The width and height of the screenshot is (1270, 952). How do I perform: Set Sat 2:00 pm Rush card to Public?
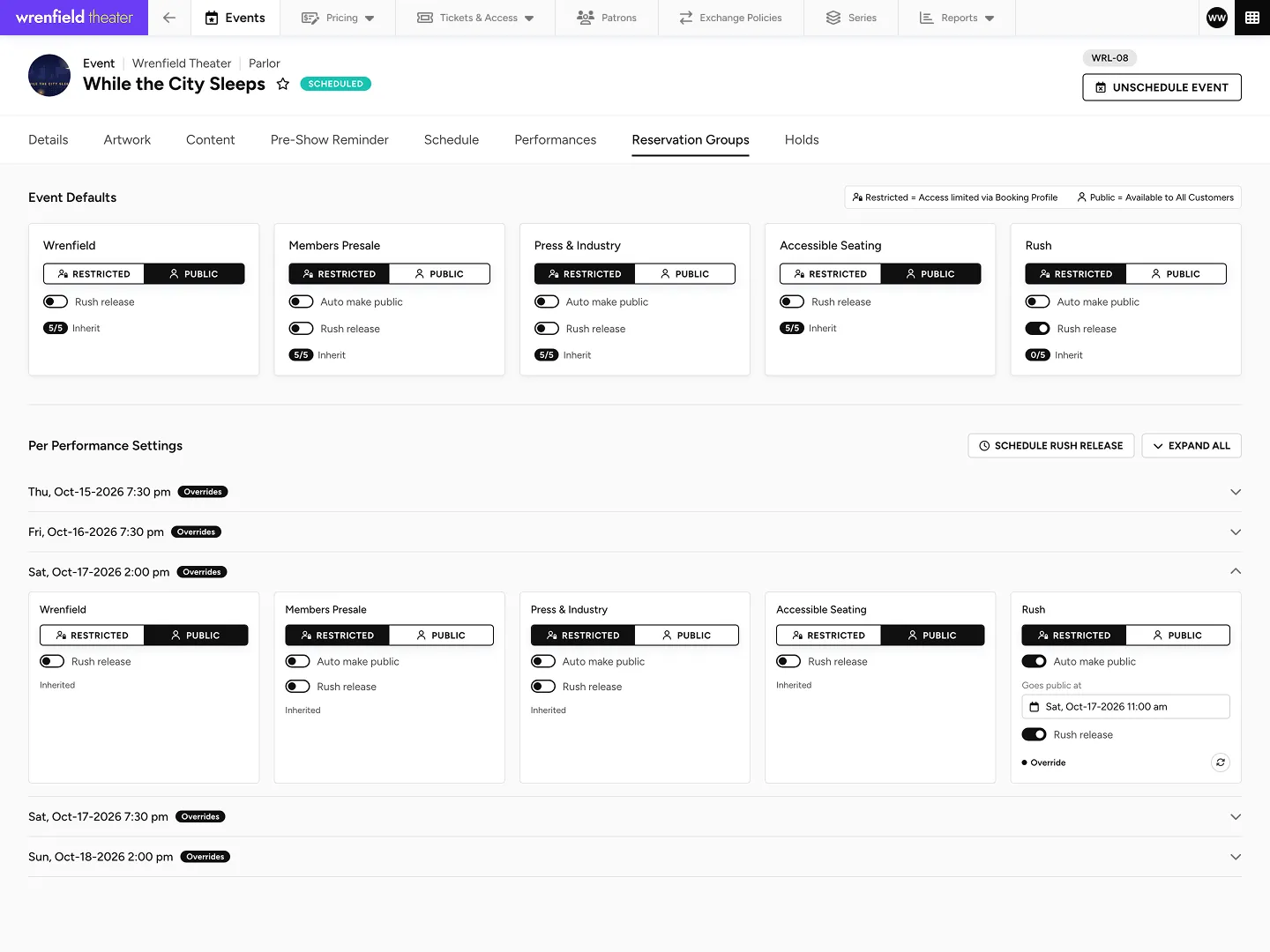pos(1177,635)
